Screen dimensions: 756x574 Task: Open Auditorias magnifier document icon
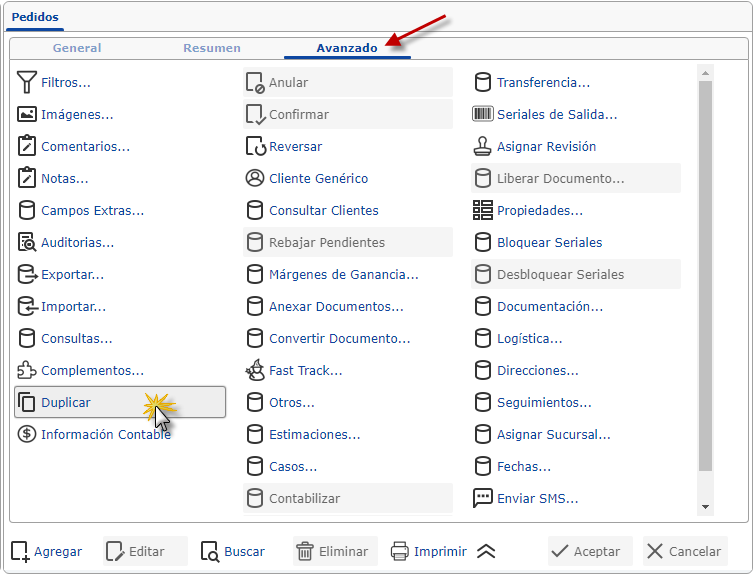click(27, 242)
